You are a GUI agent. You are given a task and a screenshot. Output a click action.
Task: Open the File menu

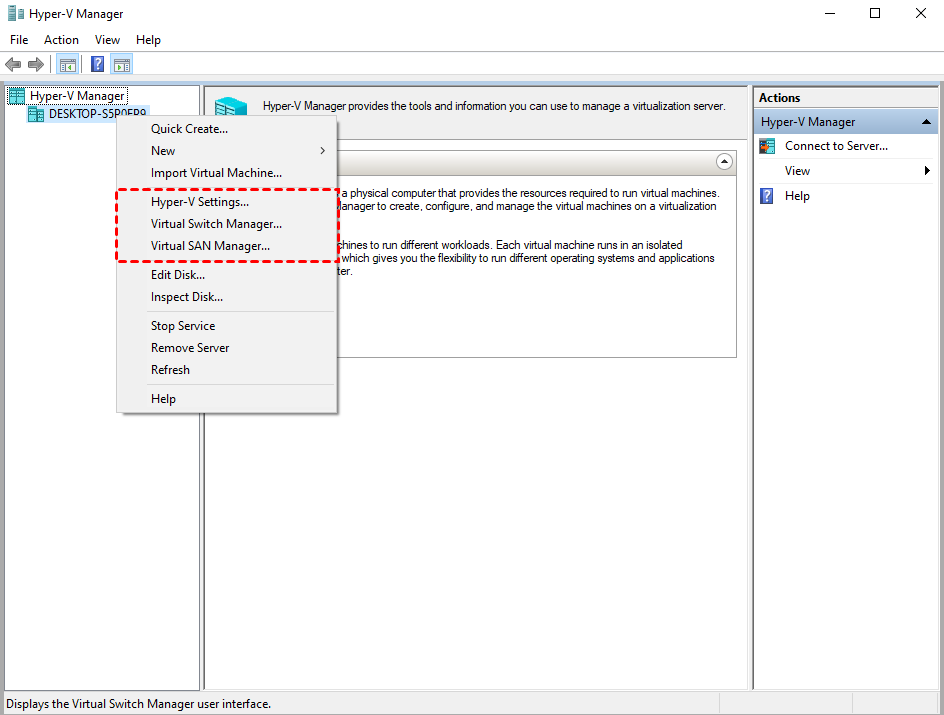point(19,40)
